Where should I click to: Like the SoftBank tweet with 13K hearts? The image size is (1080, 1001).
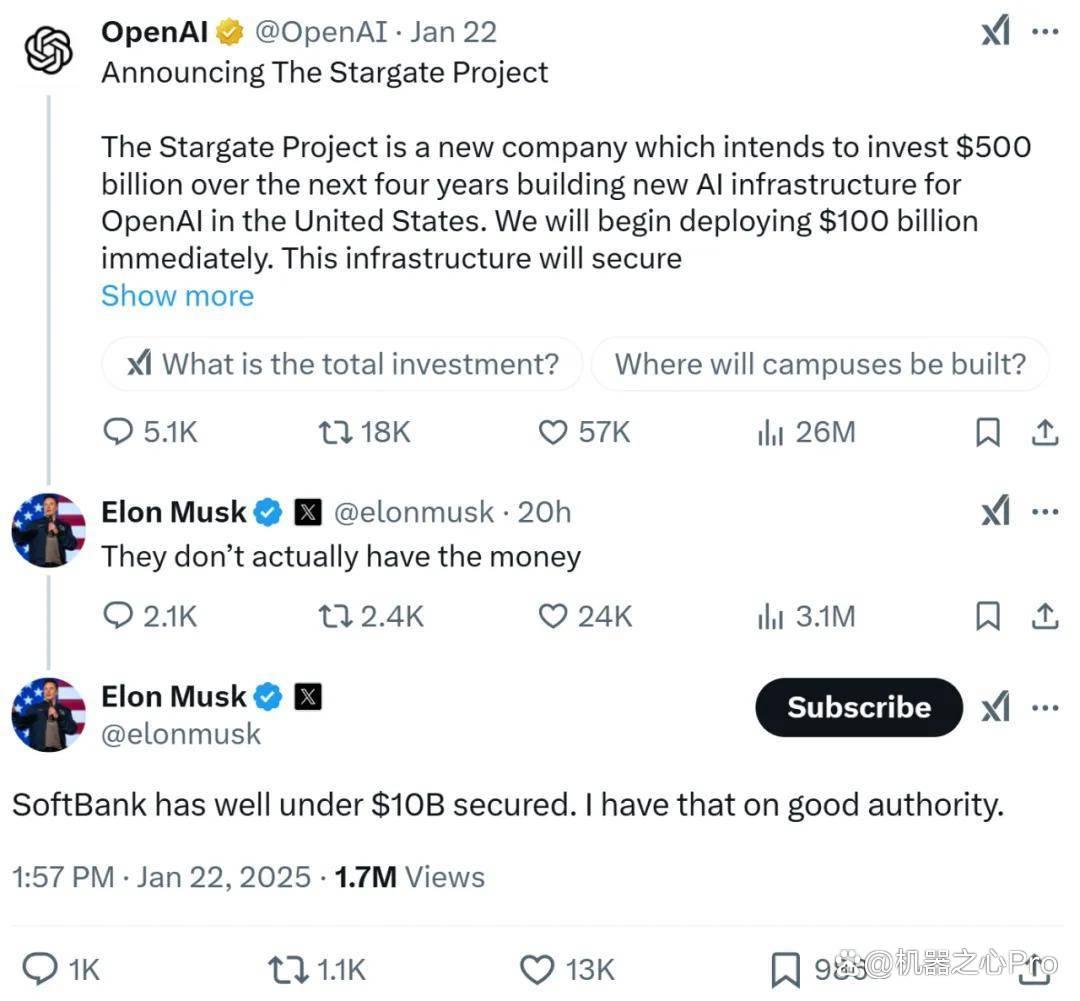click(567, 969)
